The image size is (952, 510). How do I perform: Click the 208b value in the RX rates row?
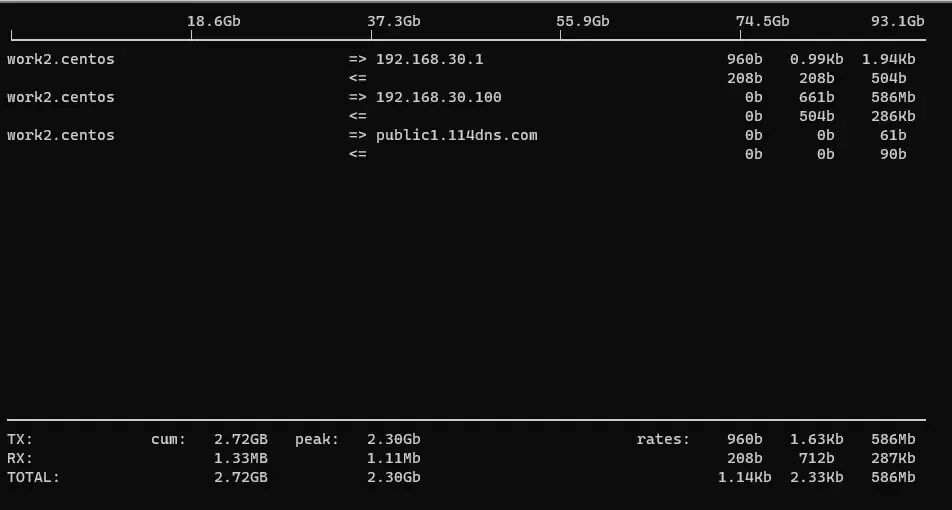click(745, 458)
